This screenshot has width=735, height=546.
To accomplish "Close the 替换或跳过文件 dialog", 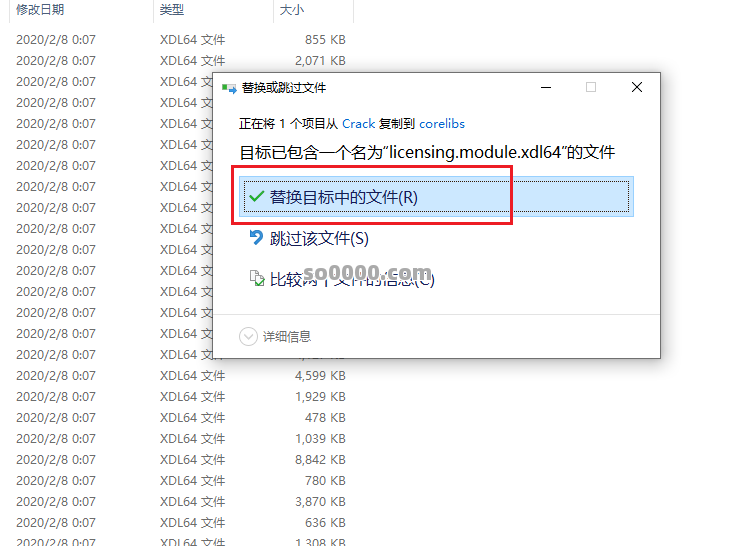I will 637,88.
